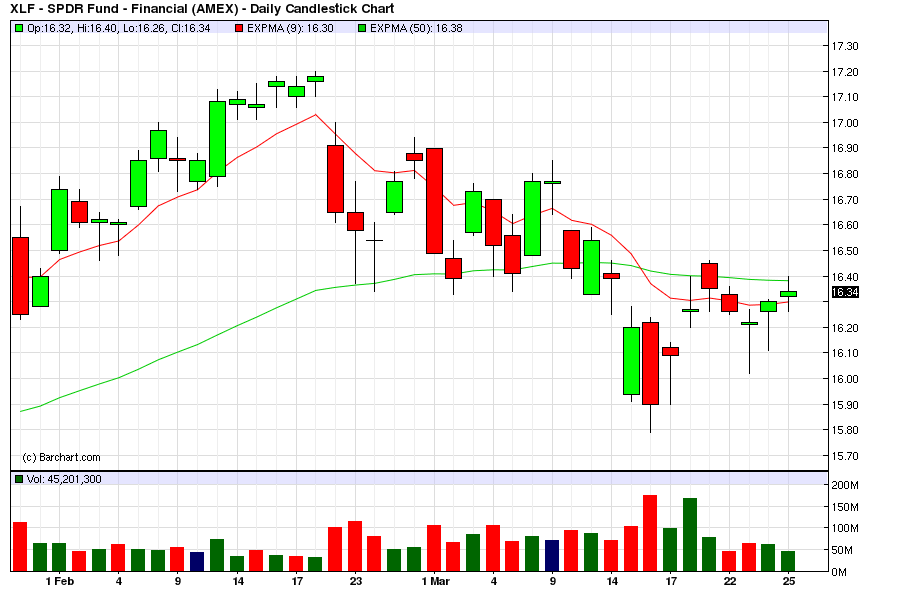Click the 100M volume axis label

click(845, 528)
